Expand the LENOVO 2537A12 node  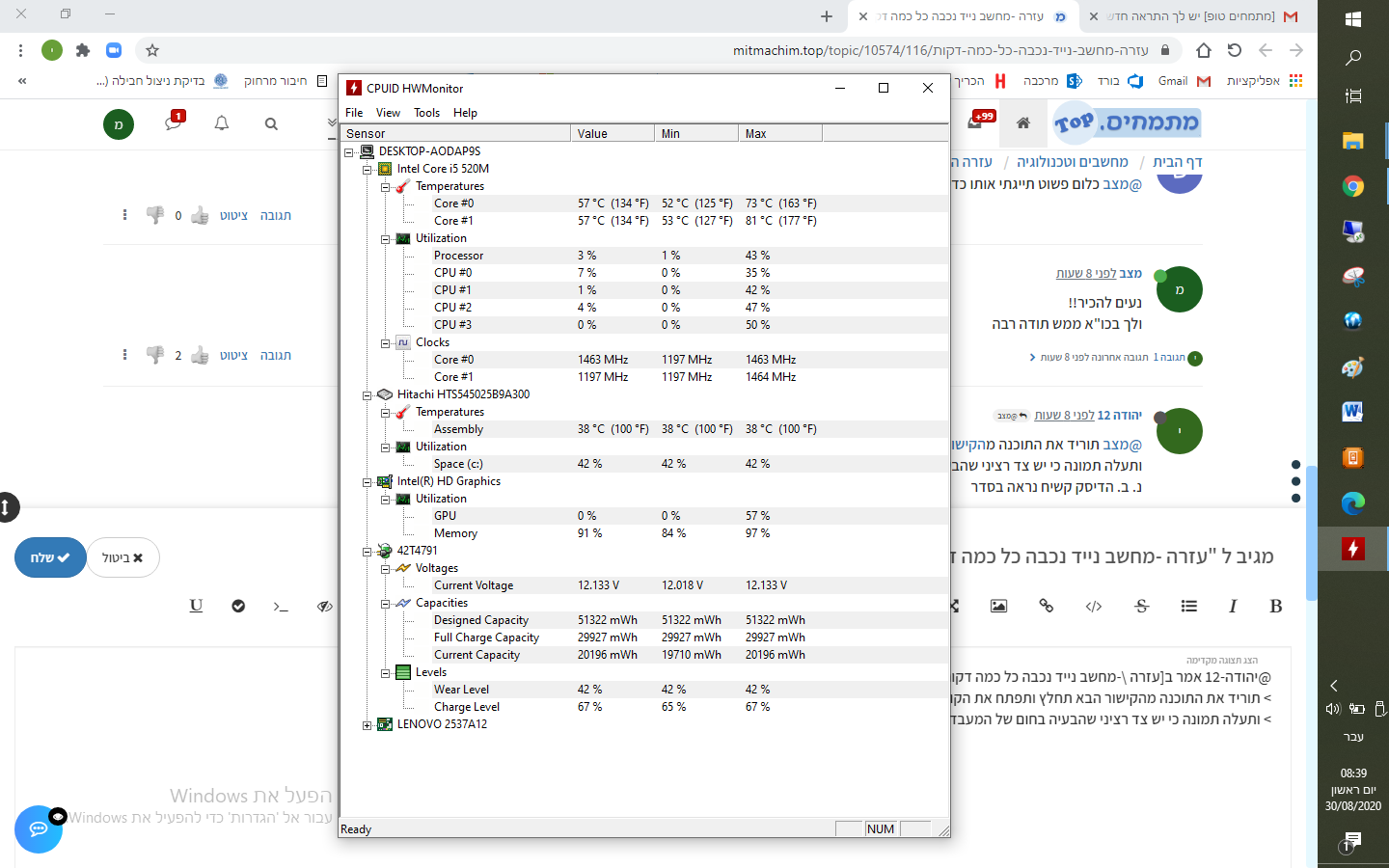pos(367,725)
